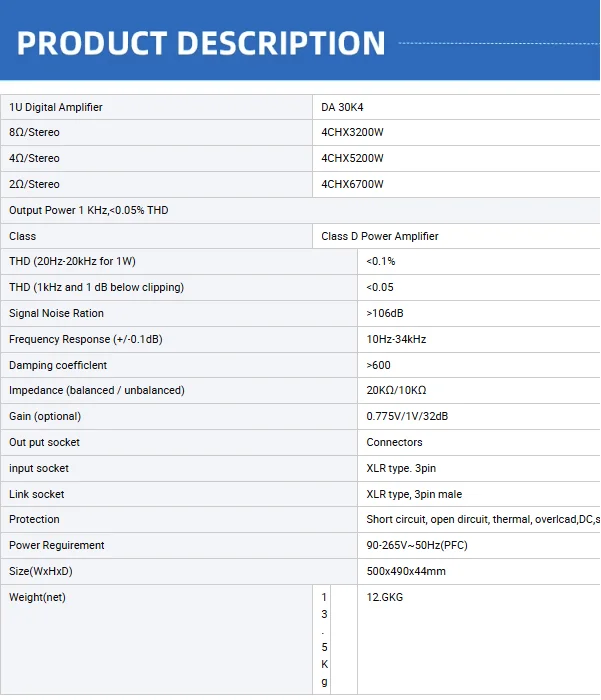The image size is (601, 700).
Task: Select the Frequency Response 10Hz-34kHz value
Action: (396, 339)
